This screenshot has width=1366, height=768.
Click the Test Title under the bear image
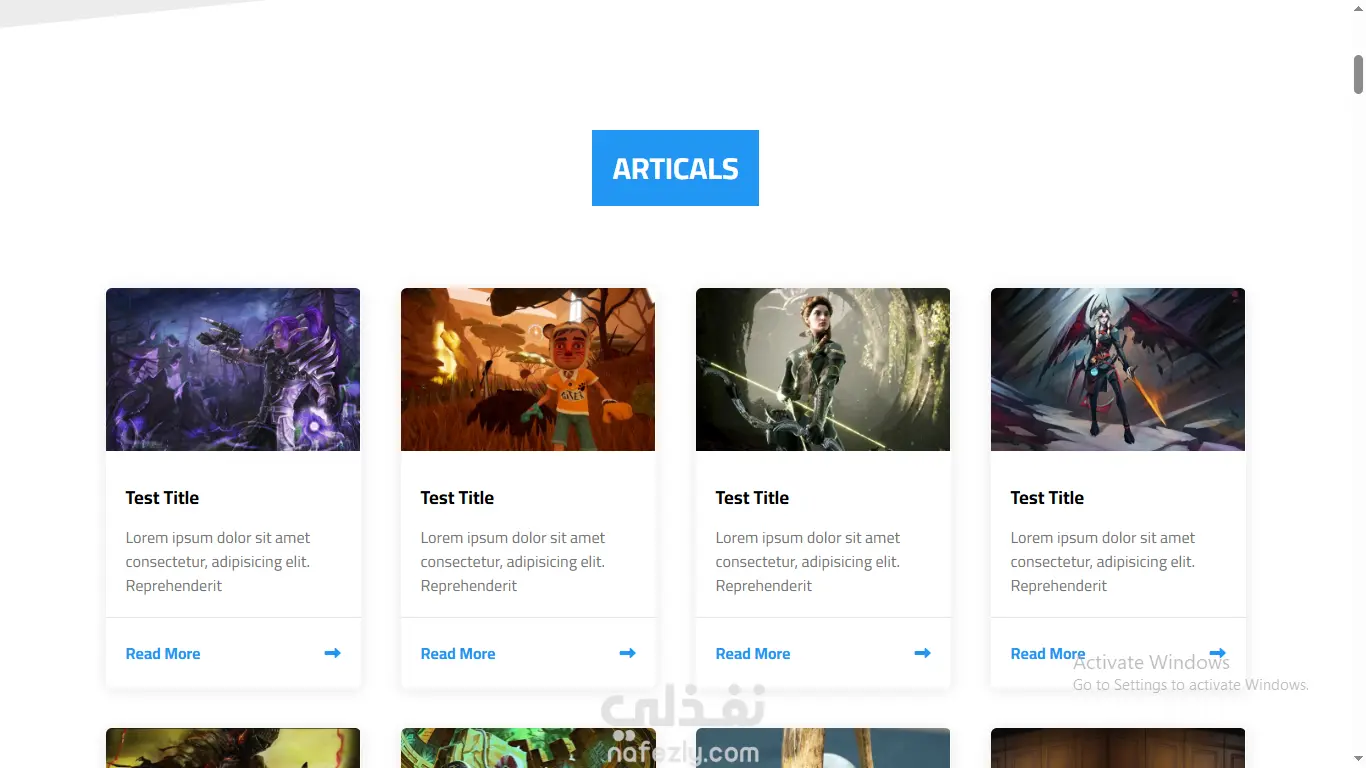pyautogui.click(x=457, y=498)
